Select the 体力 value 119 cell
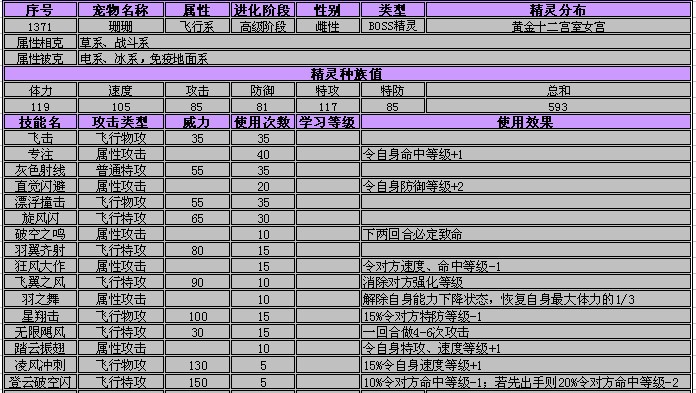 [40, 106]
